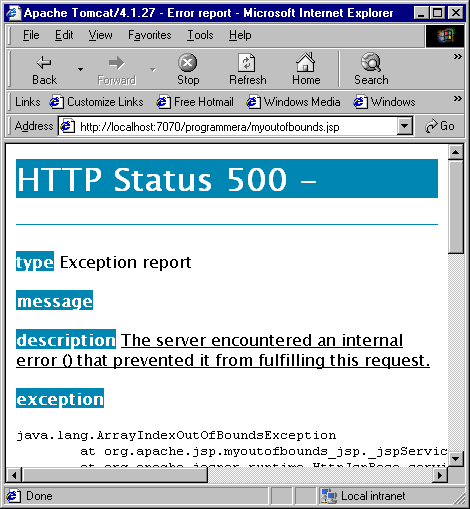470x509 pixels.
Task: Click the Stop loading icon
Action: click(x=188, y=63)
